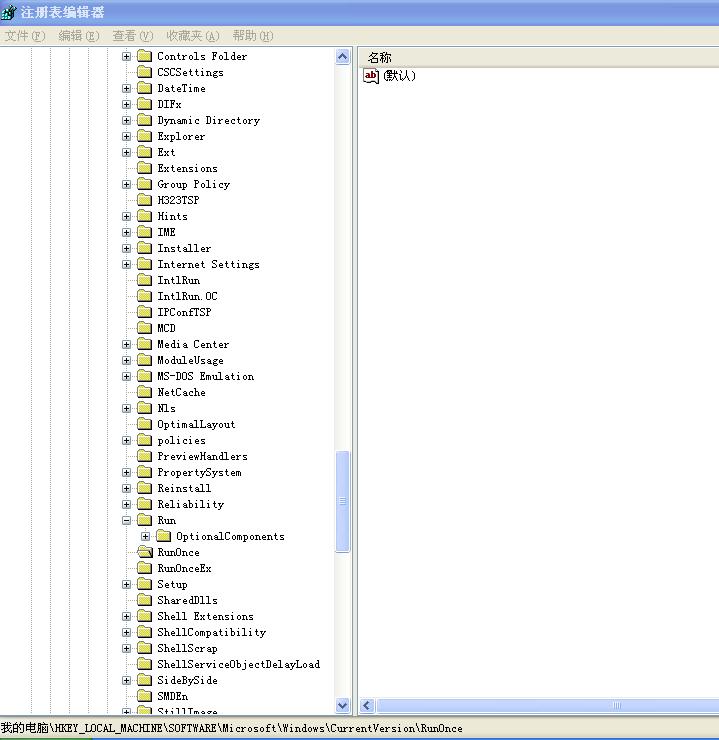
Task: Click the Run folder icon
Action: click(144, 520)
